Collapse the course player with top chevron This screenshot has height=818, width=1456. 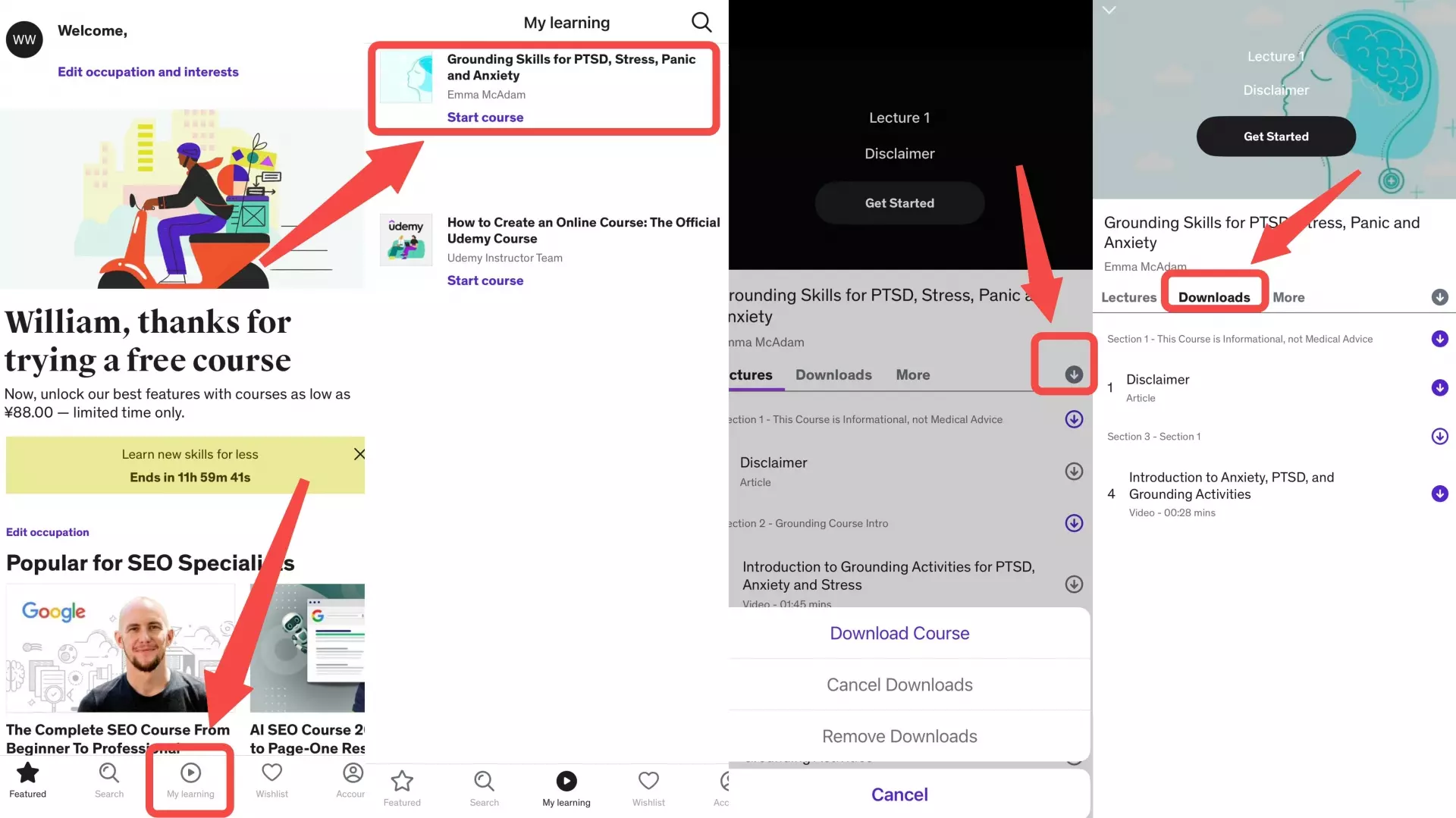coord(1109,11)
